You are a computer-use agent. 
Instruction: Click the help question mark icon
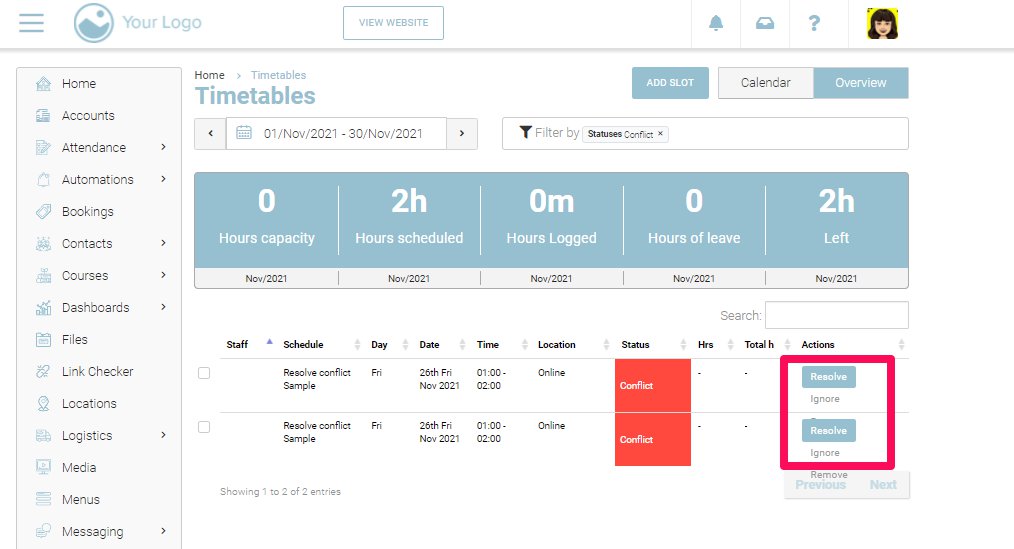pyautogui.click(x=814, y=24)
